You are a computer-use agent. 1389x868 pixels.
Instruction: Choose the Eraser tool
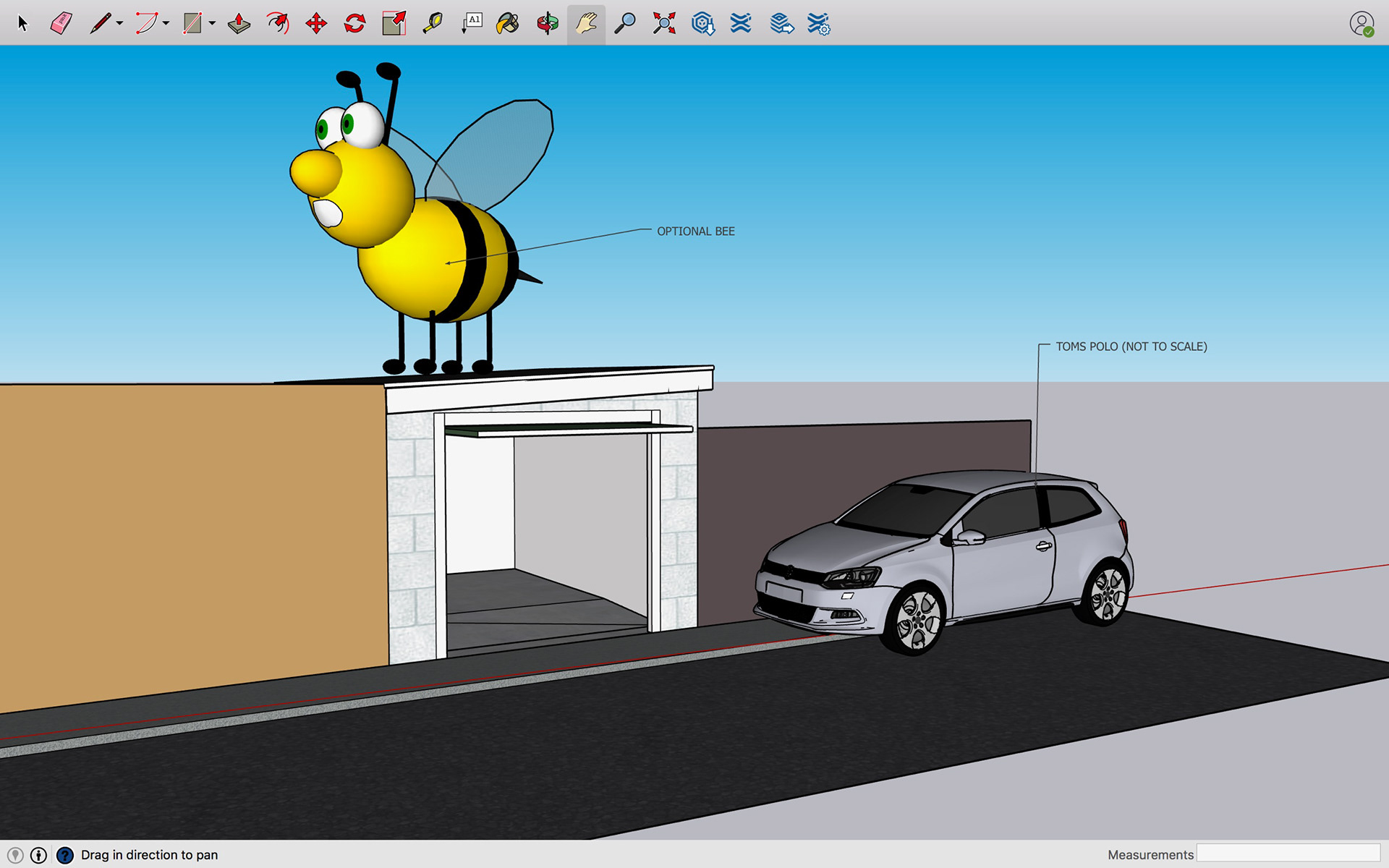61,24
